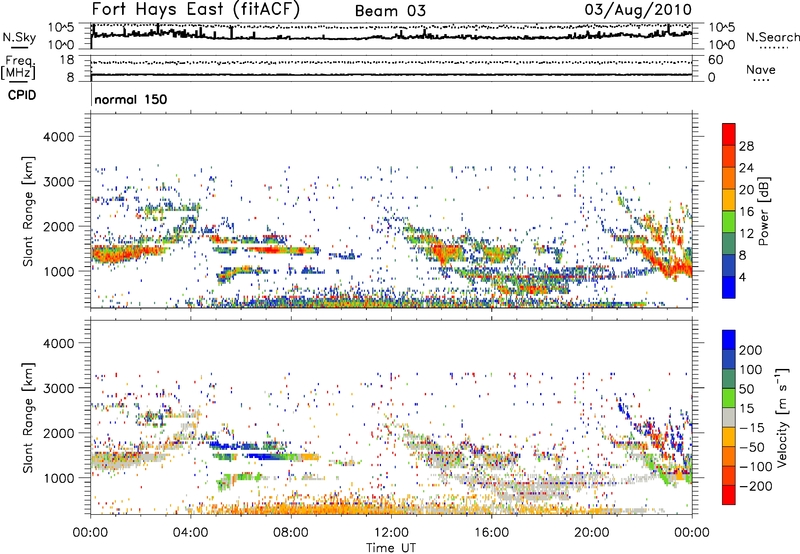Click the 'CPID' label
This screenshot has width=800, height=554.
pos(22,95)
